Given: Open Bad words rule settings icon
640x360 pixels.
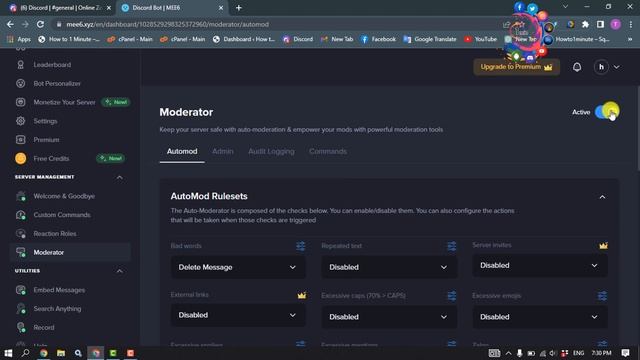Looking at the screenshot, I should [300, 246].
